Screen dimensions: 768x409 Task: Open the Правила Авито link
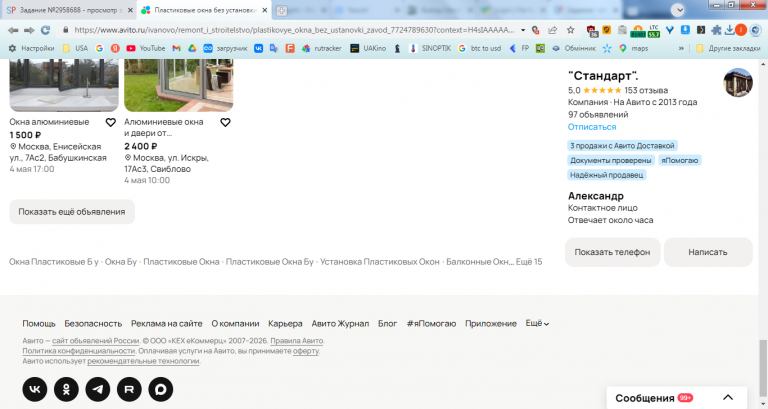click(297, 341)
